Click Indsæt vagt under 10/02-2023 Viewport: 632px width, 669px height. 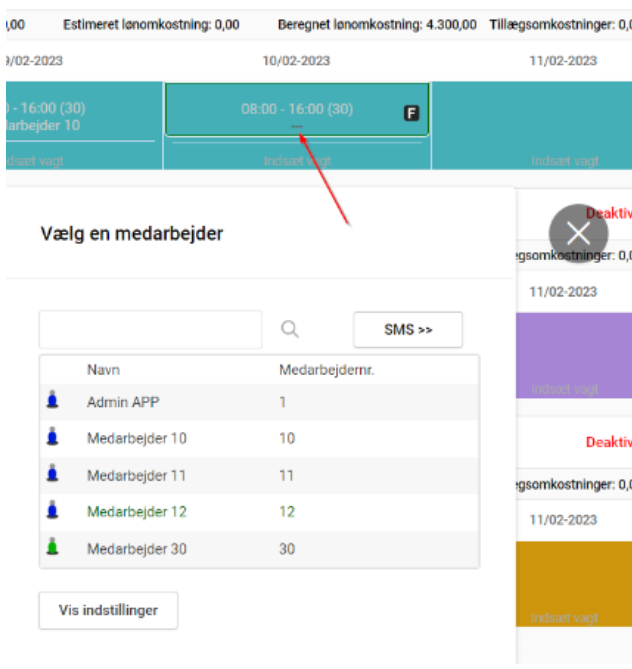click(297, 160)
